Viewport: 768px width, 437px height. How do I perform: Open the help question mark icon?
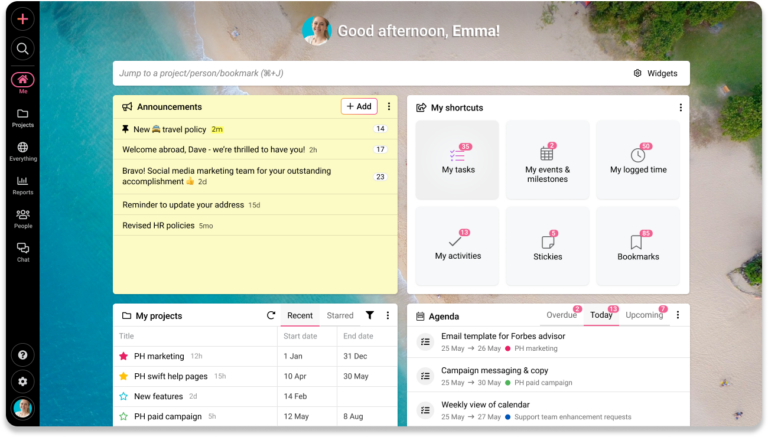click(22, 355)
